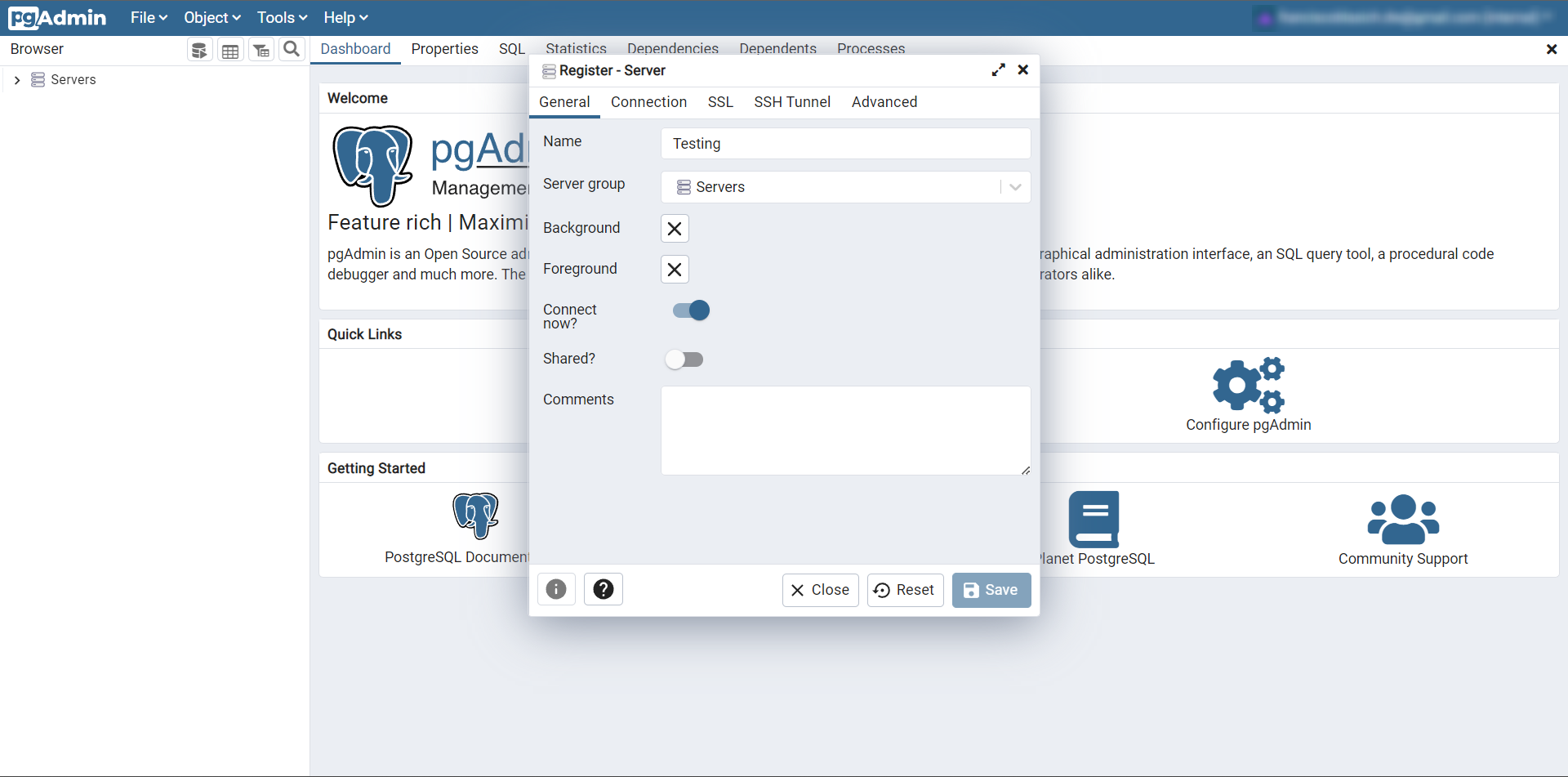Viewport: 1568px width, 777px height.
Task: Select the Properties tab
Action: pyautogui.click(x=444, y=49)
